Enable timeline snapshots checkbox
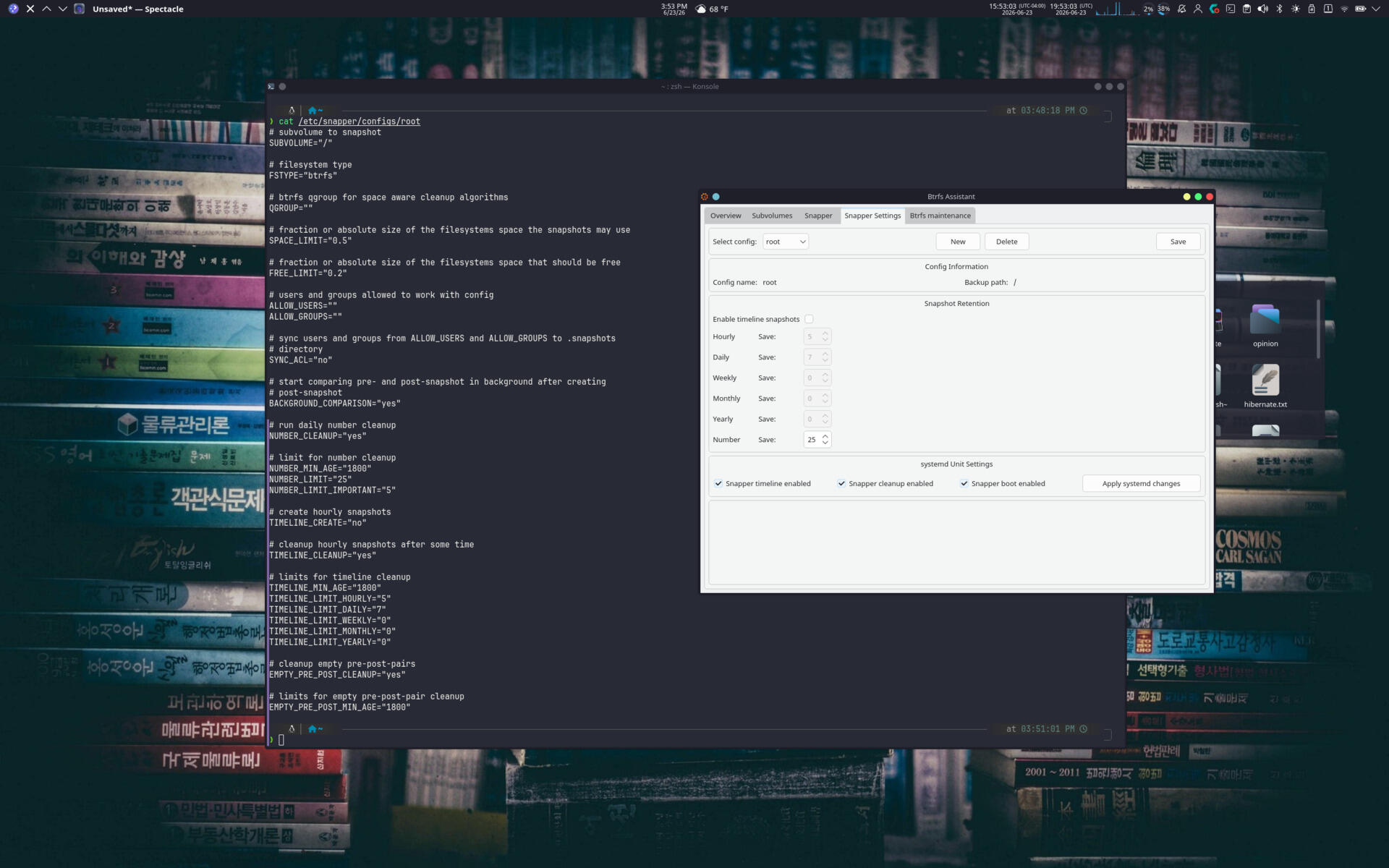Screen dimensions: 1389x868 (809, 319)
